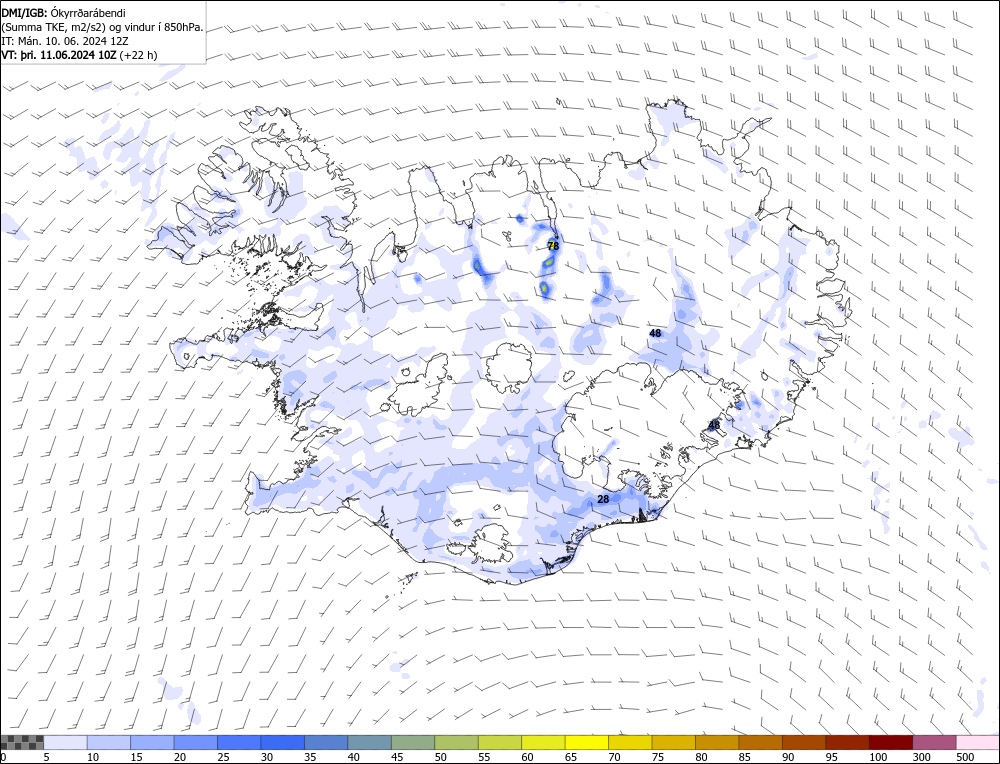Select the 40–45 grey-blue legend swatch
Viewport: 1000px width, 764px height.
pos(369,742)
